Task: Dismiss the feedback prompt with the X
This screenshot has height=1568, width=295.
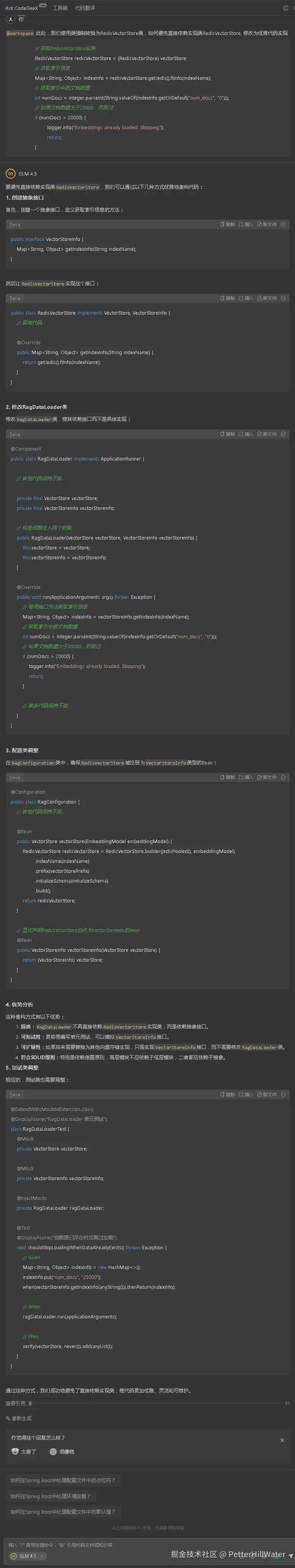Action: click(282, 1440)
